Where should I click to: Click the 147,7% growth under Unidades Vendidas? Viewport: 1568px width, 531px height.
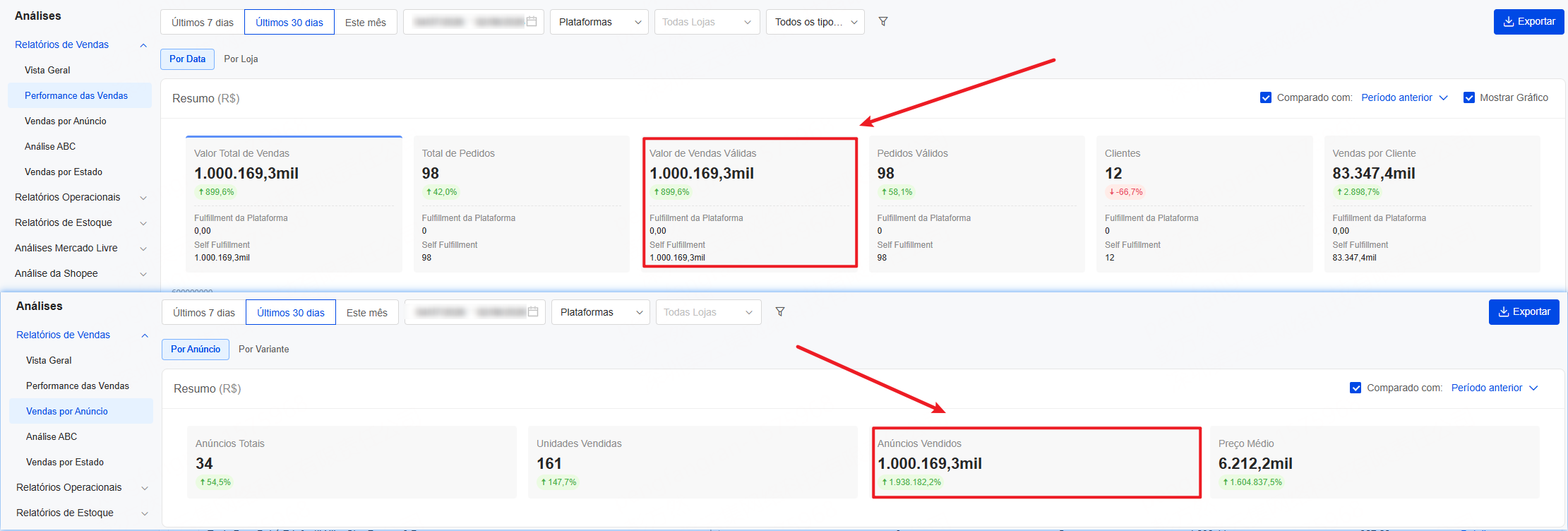point(558,482)
